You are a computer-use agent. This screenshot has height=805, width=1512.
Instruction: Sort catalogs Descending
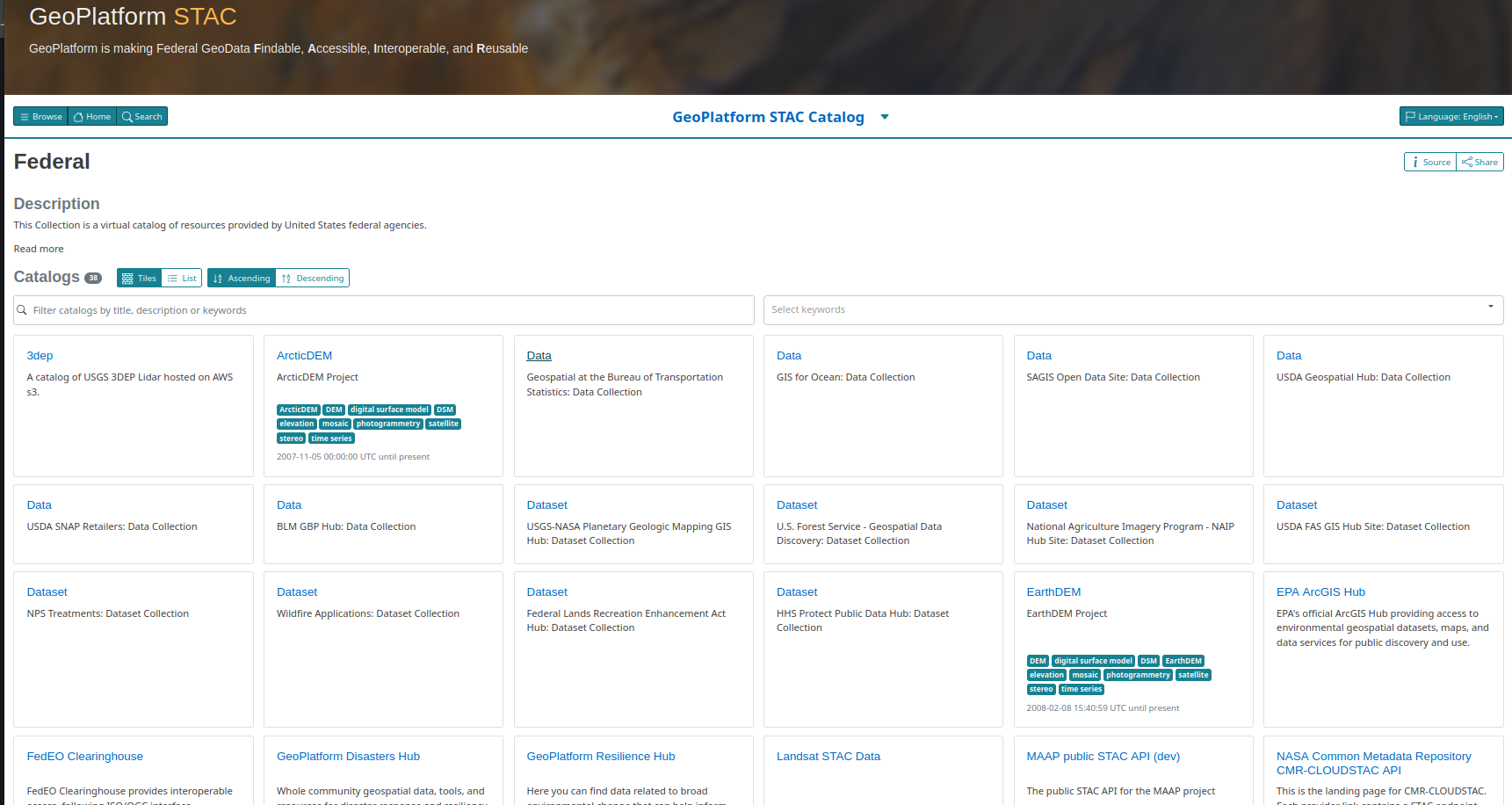pyautogui.click(x=313, y=279)
